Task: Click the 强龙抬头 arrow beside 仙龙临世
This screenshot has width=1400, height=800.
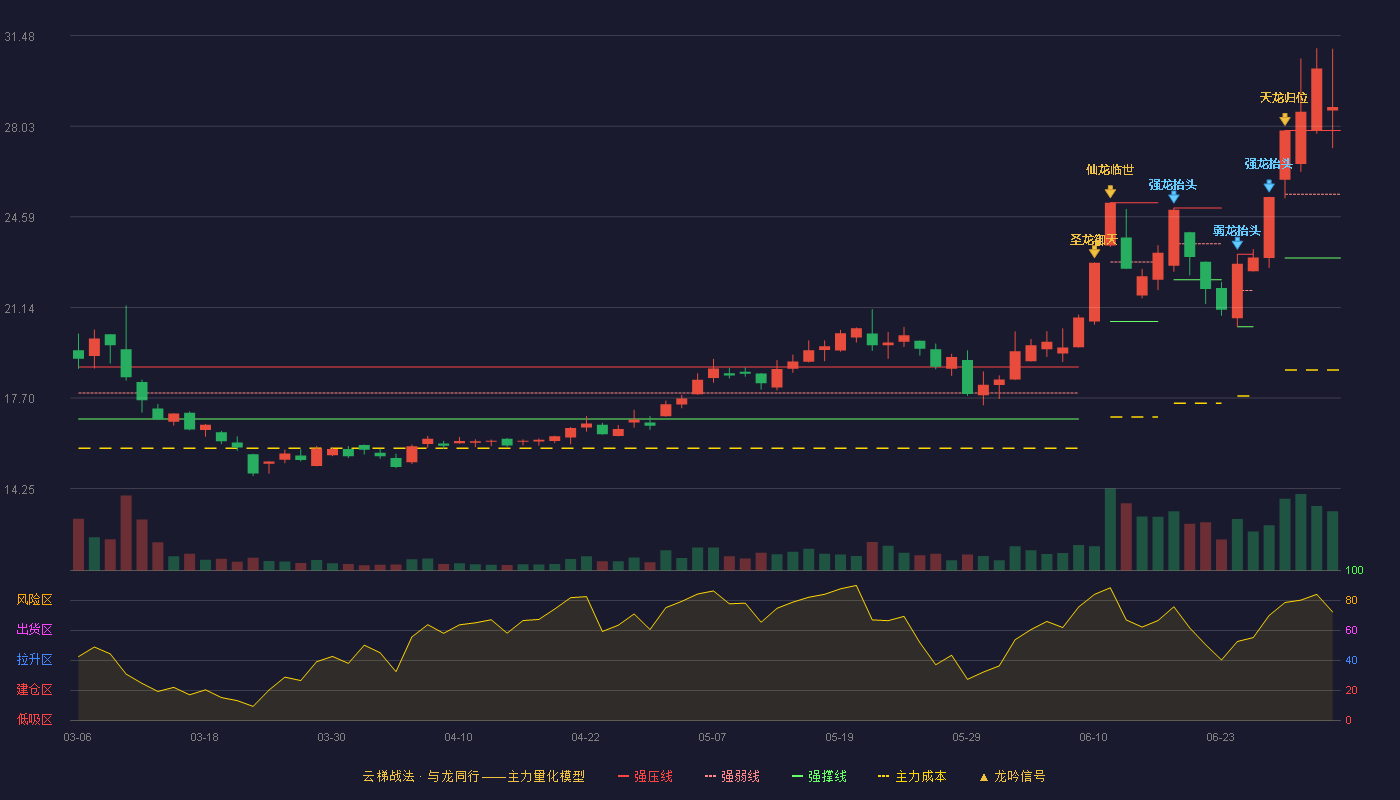Action: point(1174,197)
